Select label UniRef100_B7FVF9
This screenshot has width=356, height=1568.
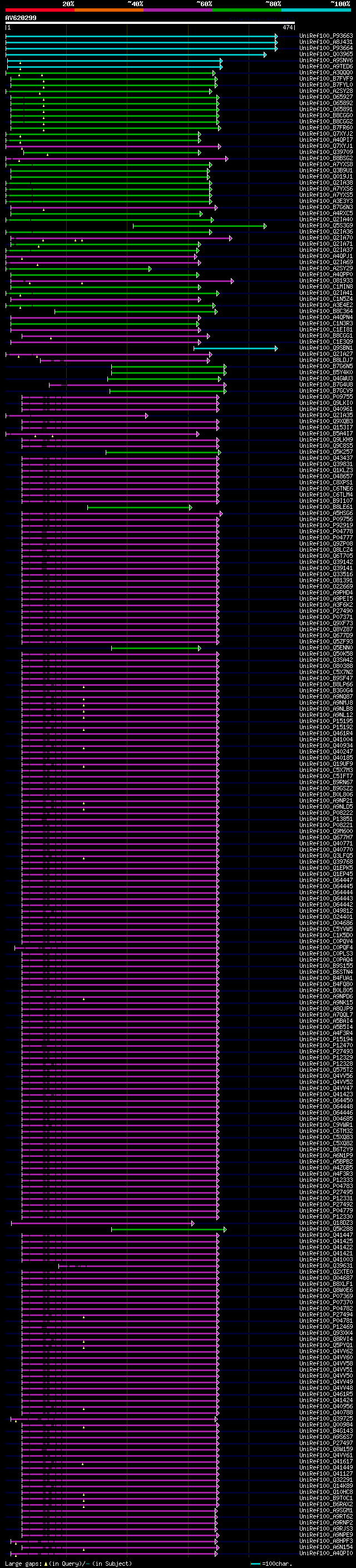click(x=326, y=78)
